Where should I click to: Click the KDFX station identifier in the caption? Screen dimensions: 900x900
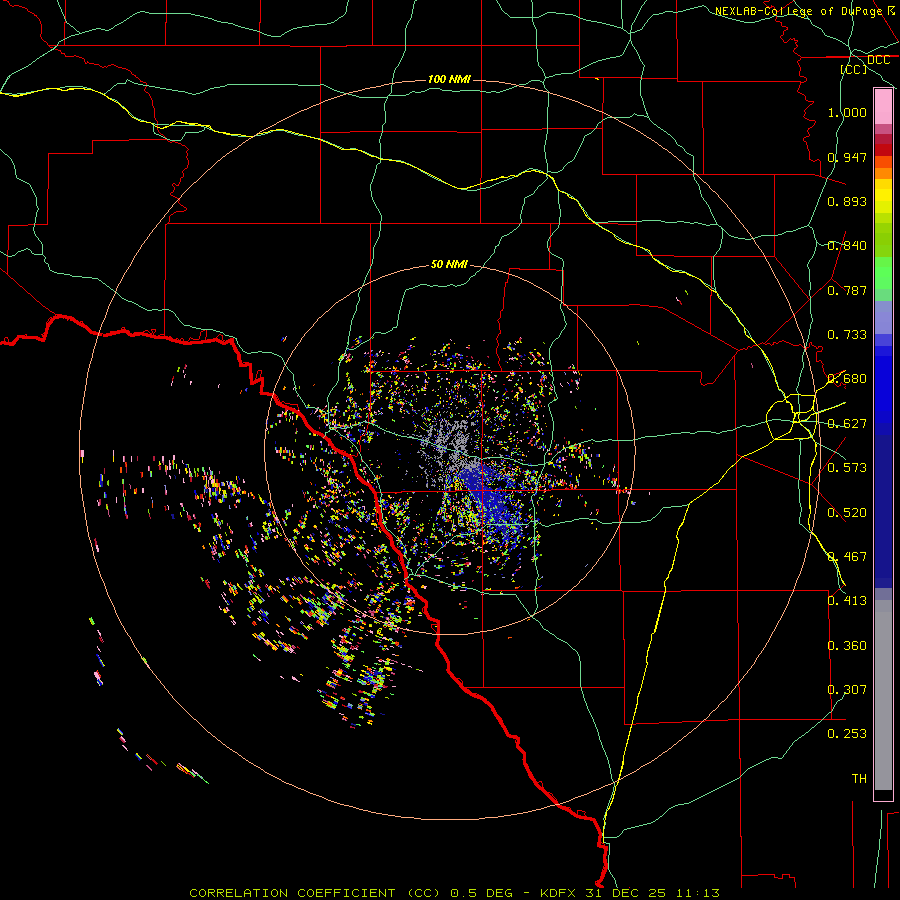coord(557,893)
